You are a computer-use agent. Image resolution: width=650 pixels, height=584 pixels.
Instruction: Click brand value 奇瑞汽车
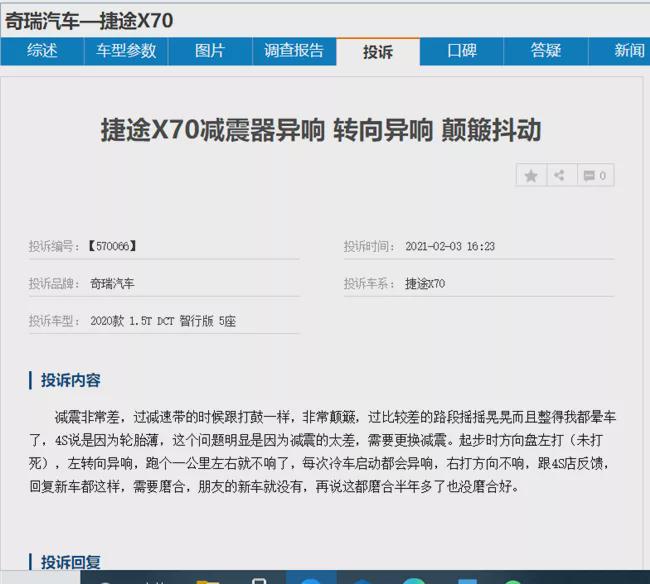(x=112, y=284)
